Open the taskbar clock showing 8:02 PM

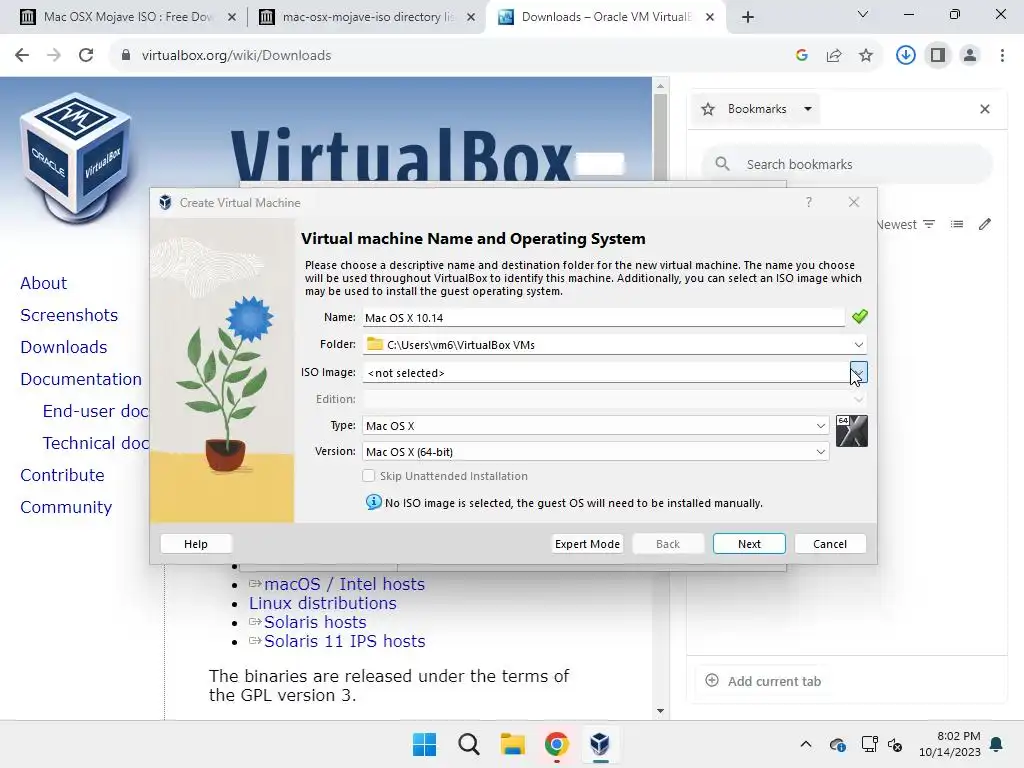[950, 744]
